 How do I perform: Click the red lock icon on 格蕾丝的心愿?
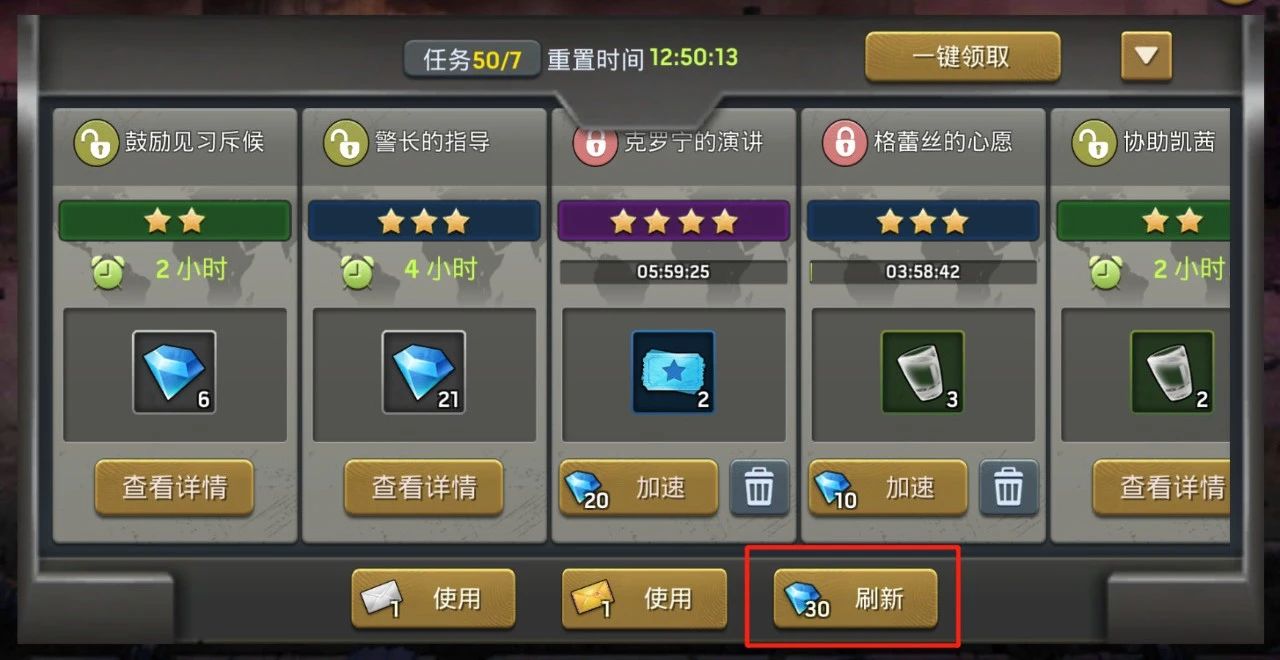(x=844, y=143)
